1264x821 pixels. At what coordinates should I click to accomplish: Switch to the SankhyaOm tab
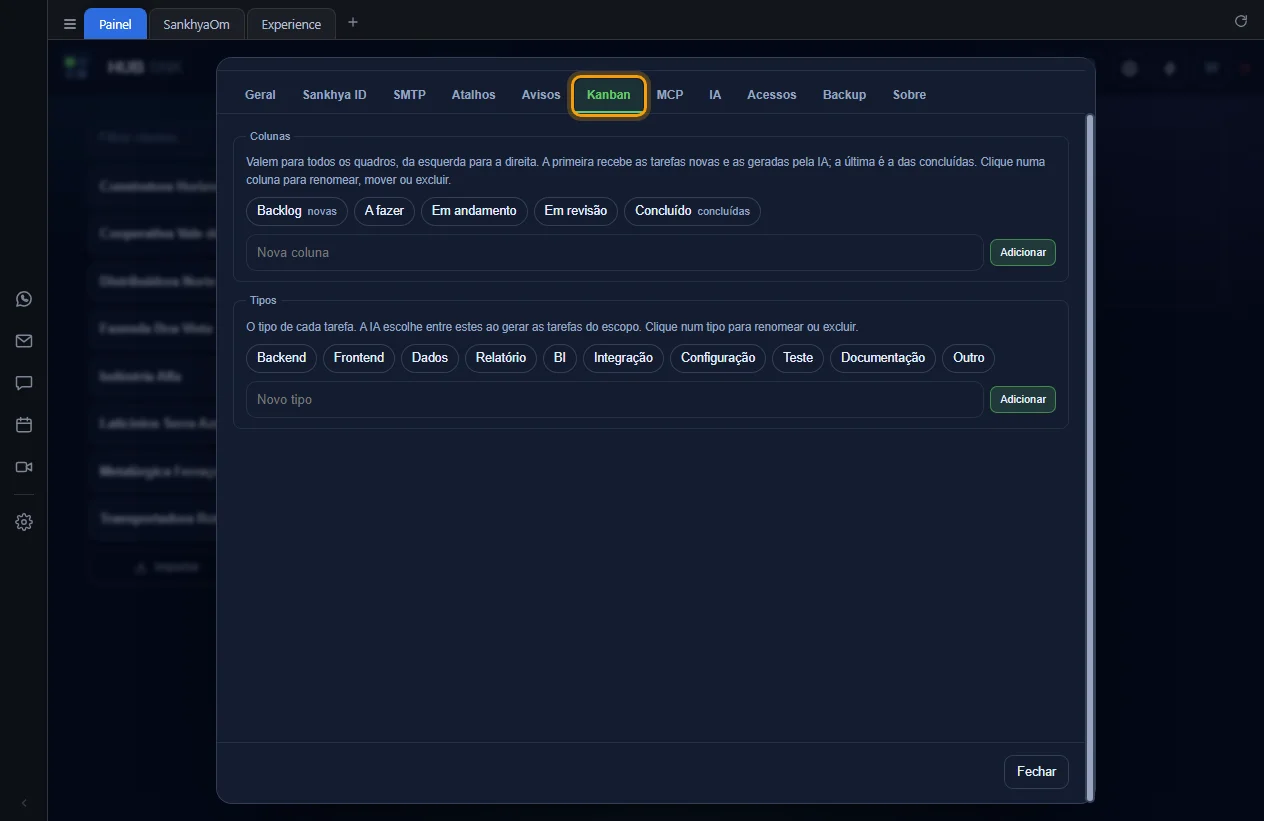click(197, 24)
